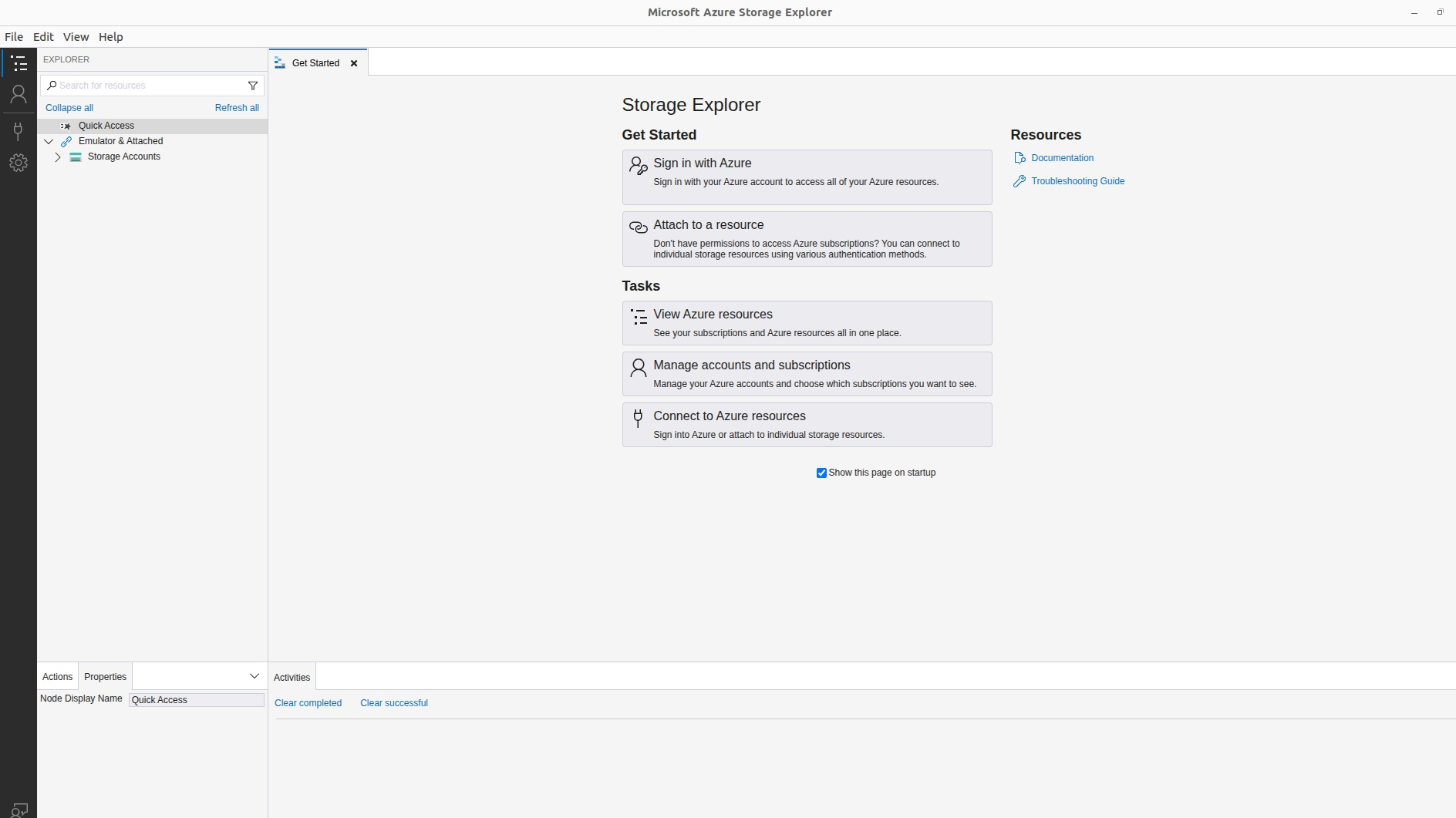Click the Connect to Azure resources plug icon
The height and width of the screenshot is (818, 1456).
(638, 419)
